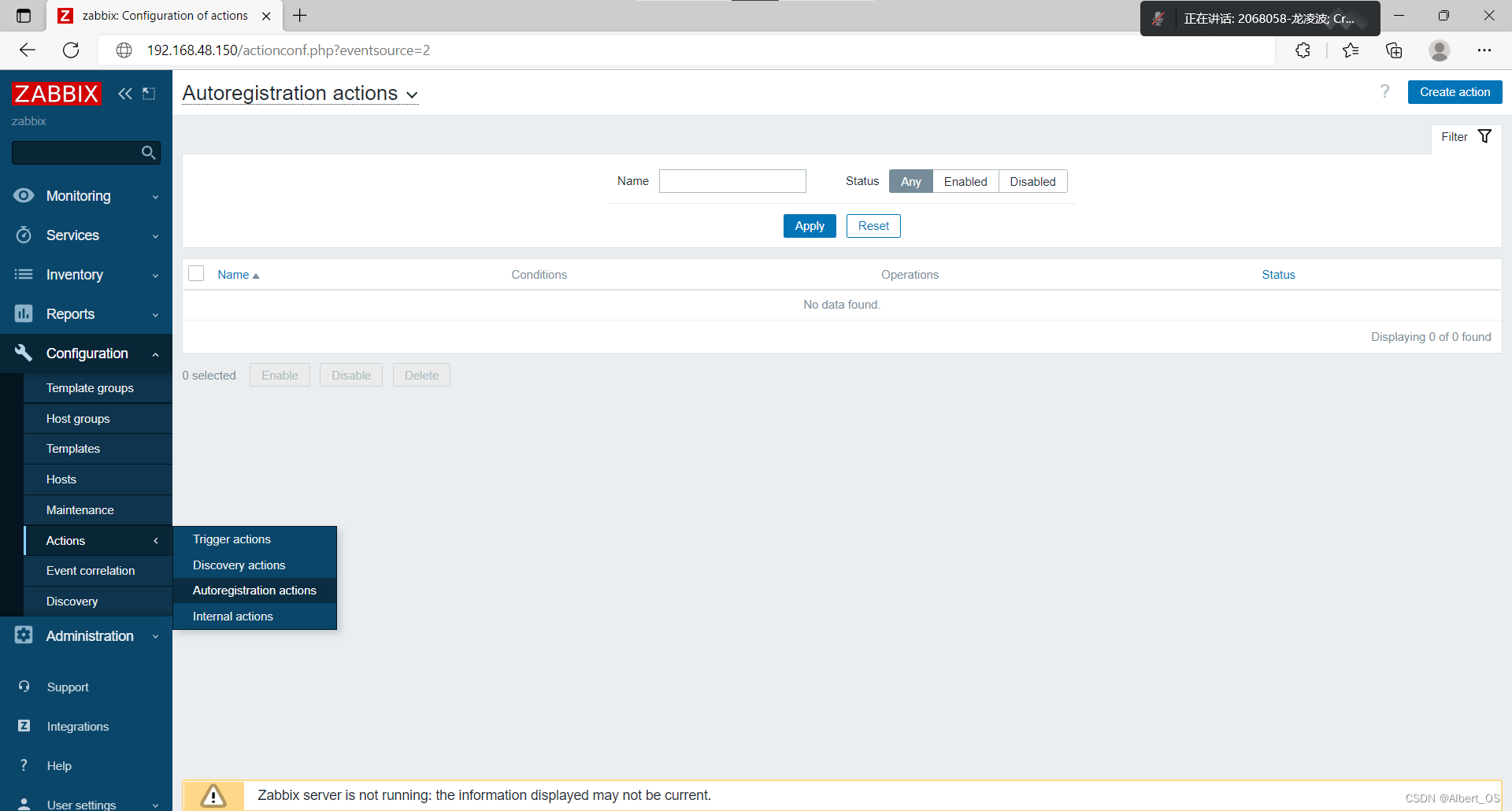Click the Name filter input field
This screenshot has width=1512, height=811.
732,181
